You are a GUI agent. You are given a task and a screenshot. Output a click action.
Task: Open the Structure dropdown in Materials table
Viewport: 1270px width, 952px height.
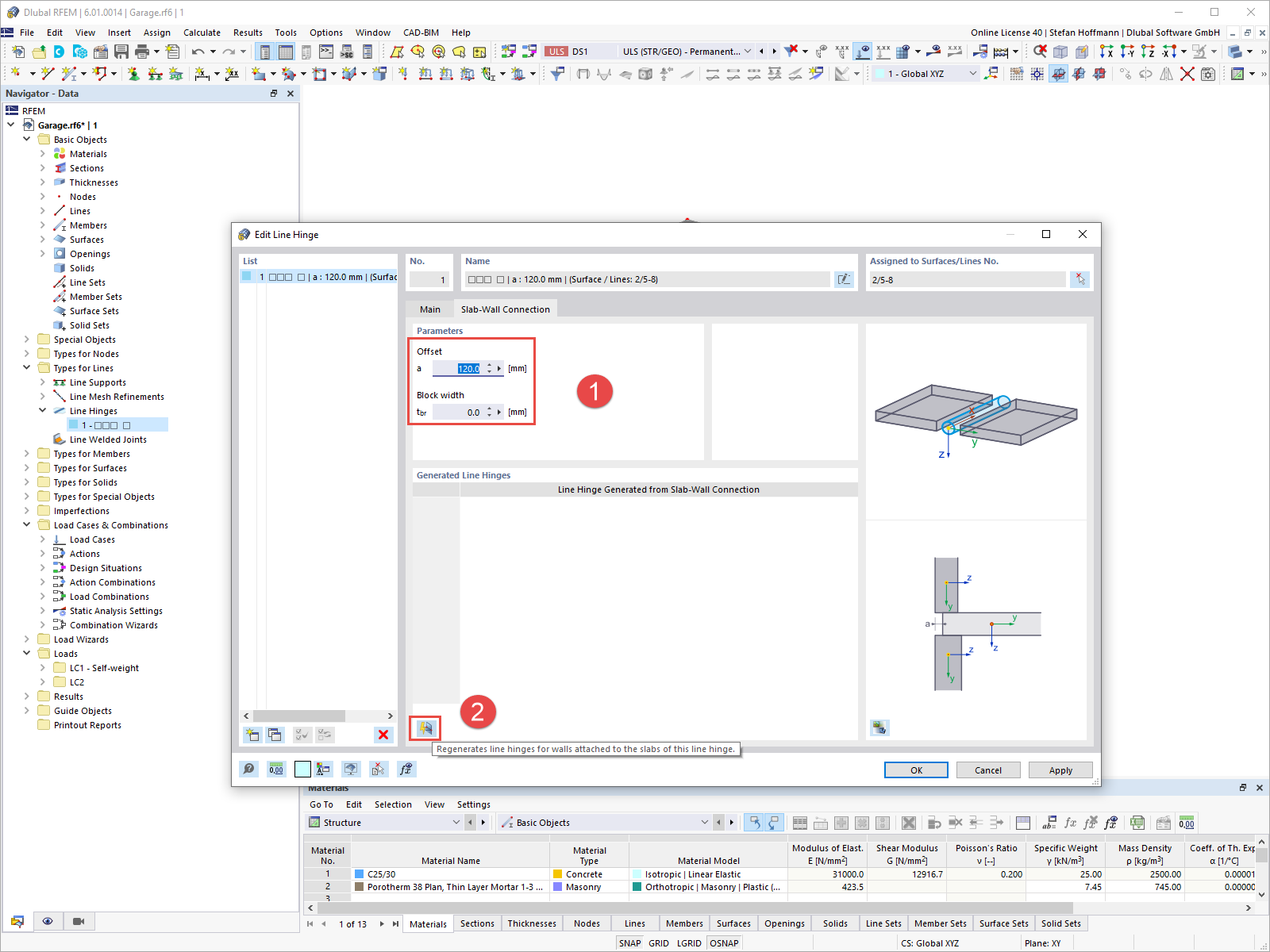coord(456,823)
